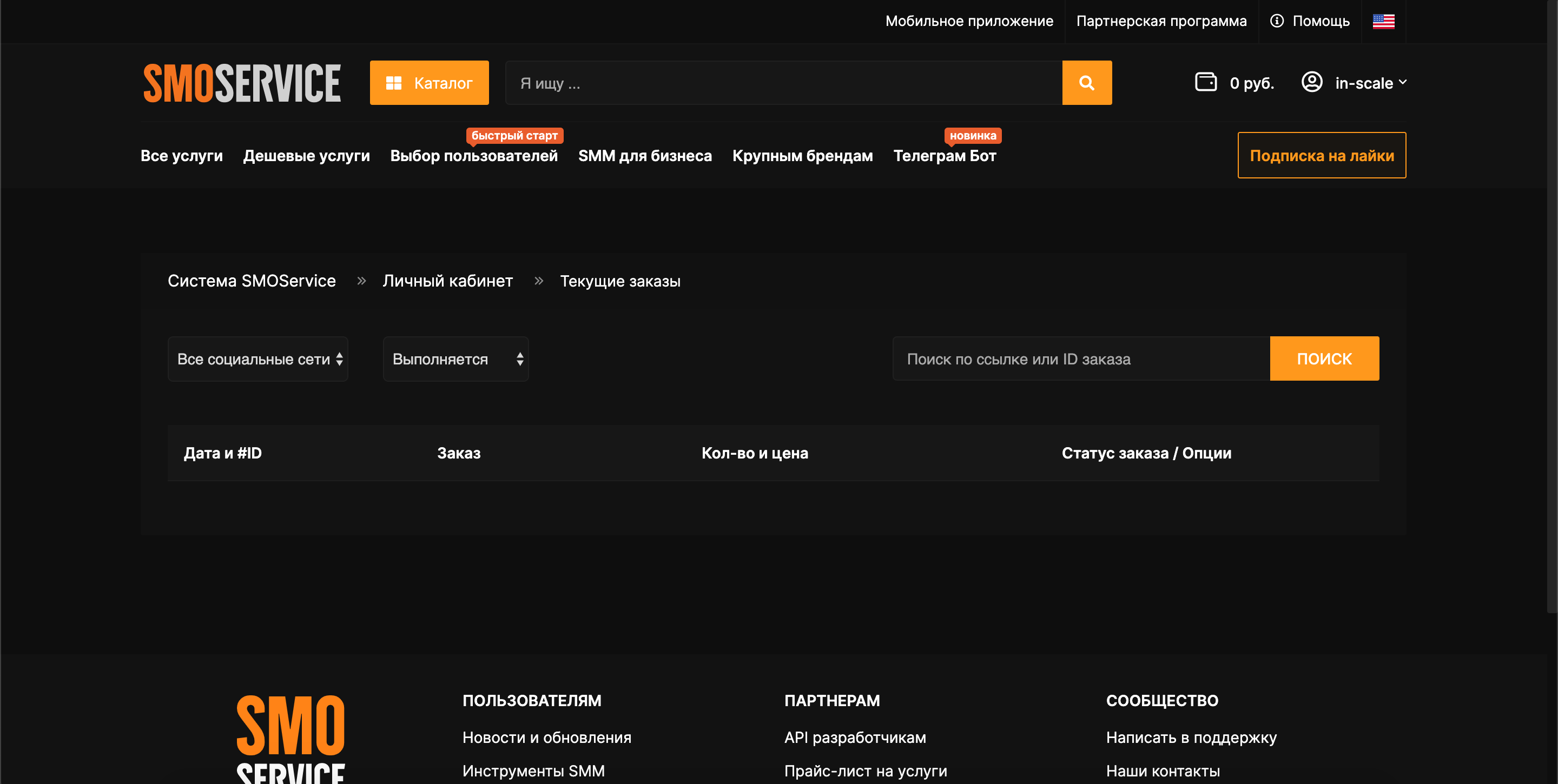The height and width of the screenshot is (784, 1558).
Task: Open Инструменты SMM footer link
Action: click(533, 772)
